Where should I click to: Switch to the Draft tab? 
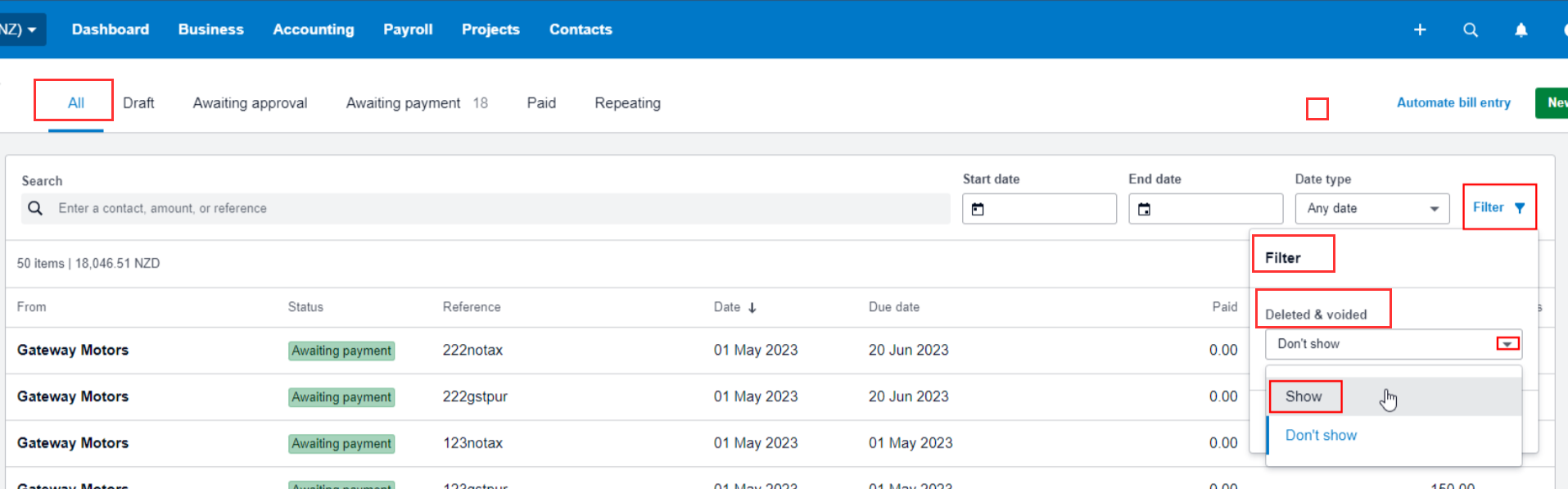point(138,103)
